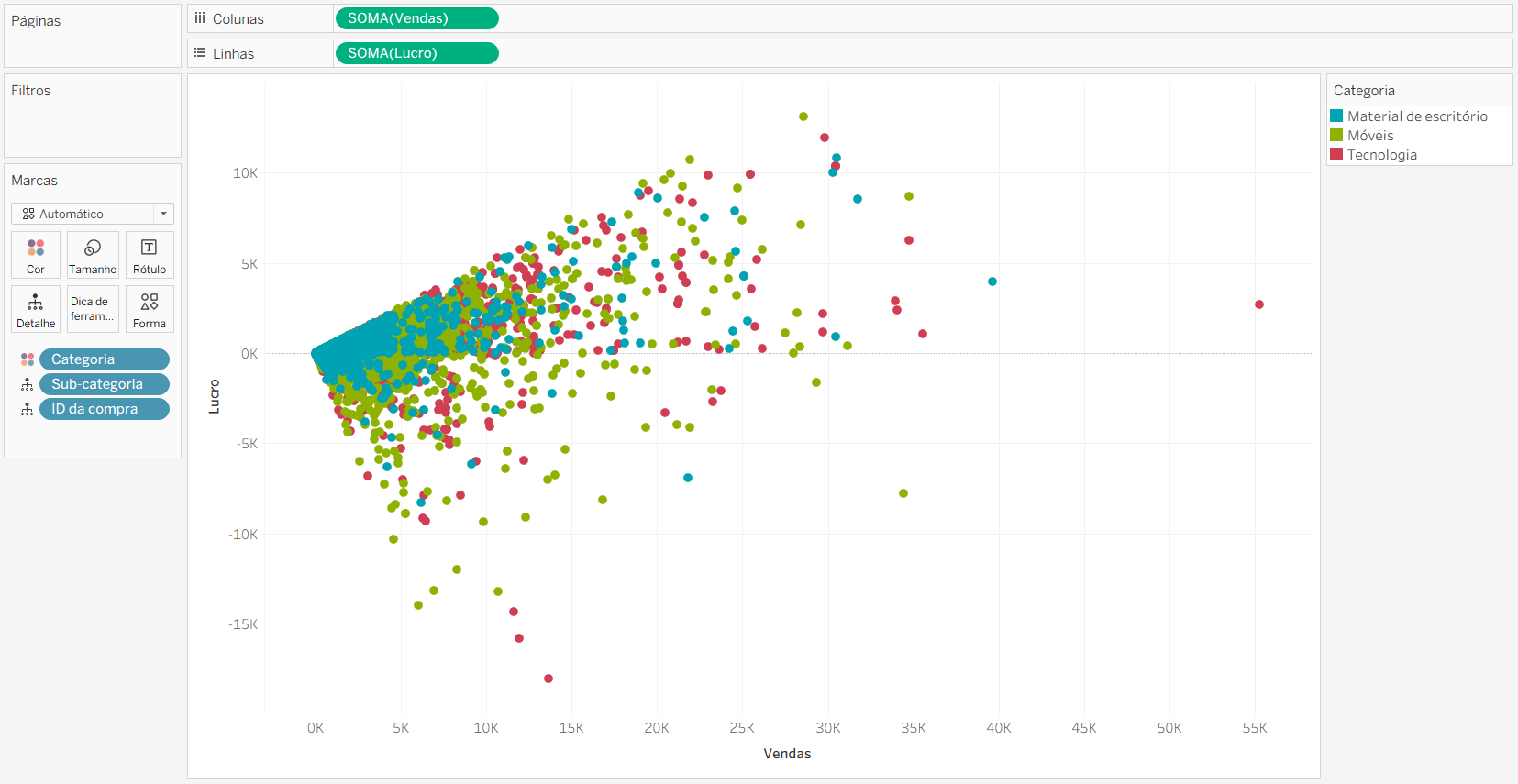Screen dimensions: 1518x784
Task: Open the Detalhe marks card
Action: click(36, 309)
